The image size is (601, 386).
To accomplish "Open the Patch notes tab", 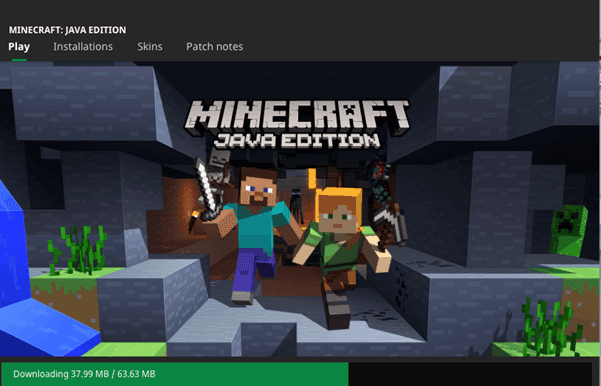I will click(215, 47).
